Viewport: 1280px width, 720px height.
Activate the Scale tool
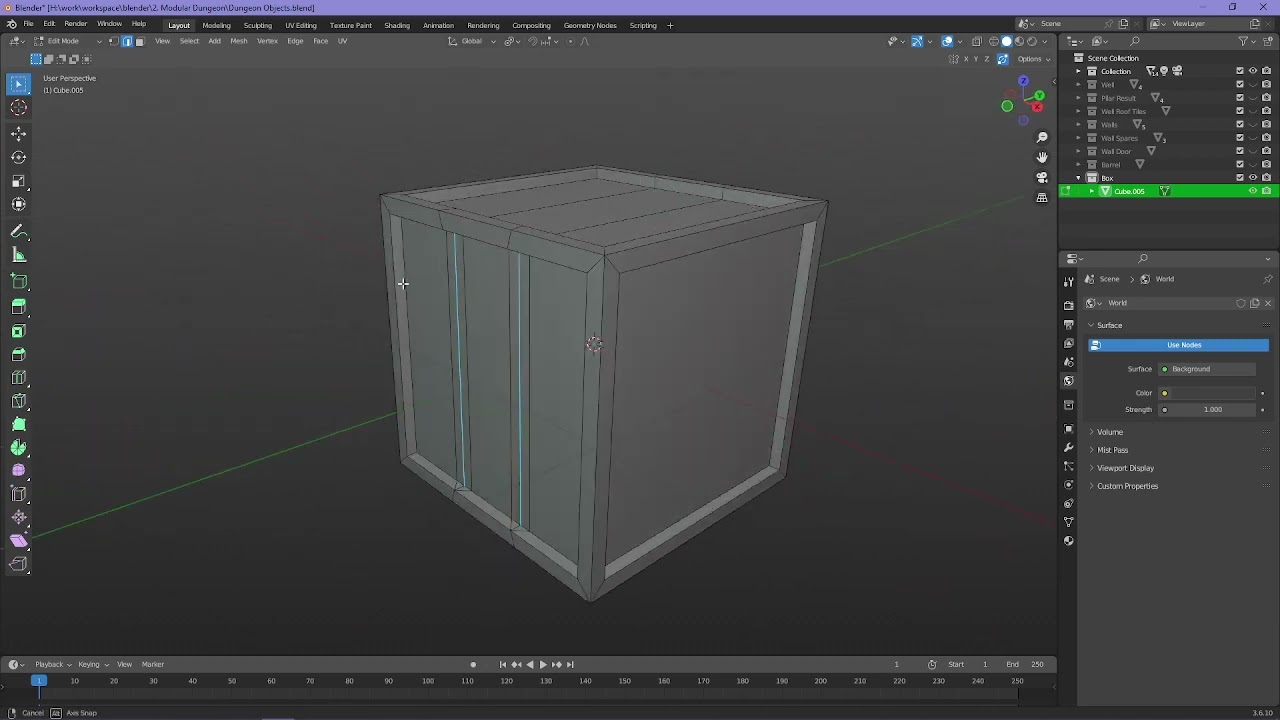[19, 181]
